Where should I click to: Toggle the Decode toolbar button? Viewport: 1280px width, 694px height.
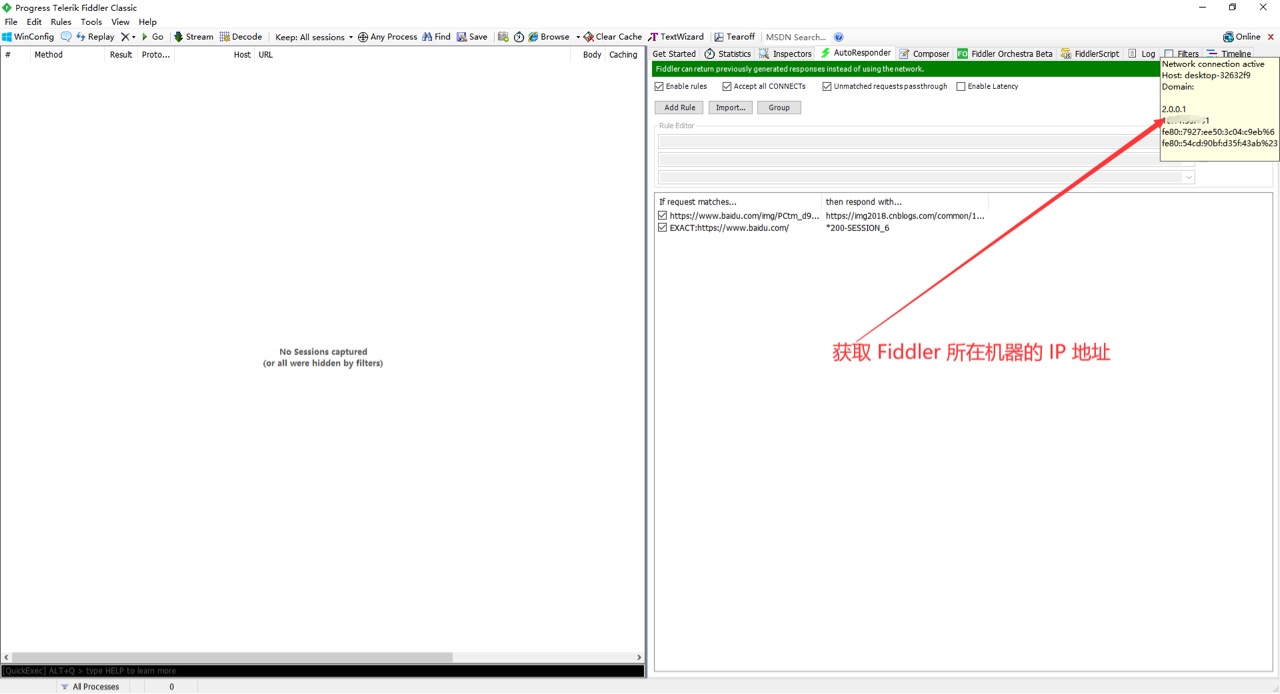[240, 37]
